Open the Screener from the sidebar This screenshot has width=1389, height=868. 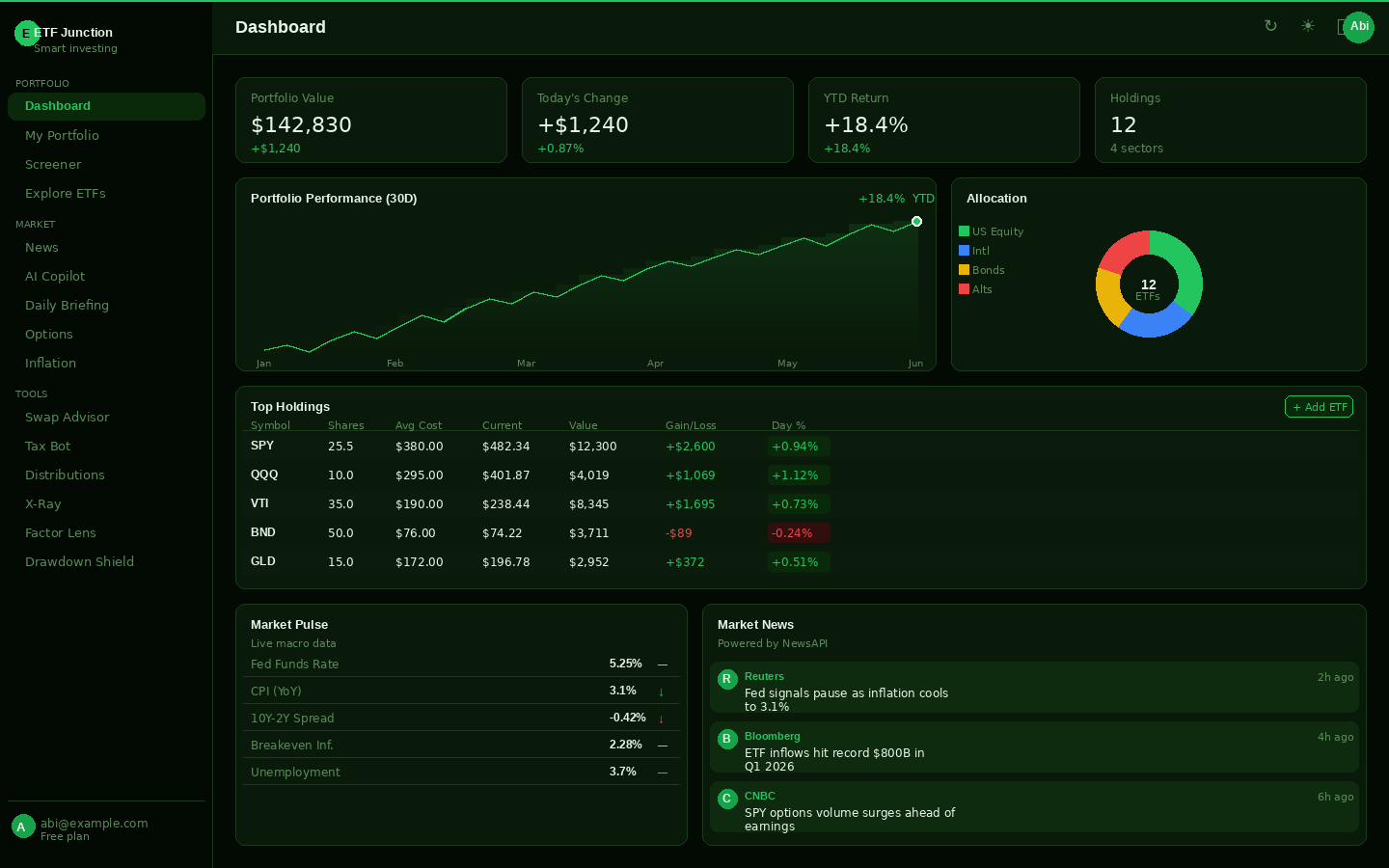(x=53, y=164)
